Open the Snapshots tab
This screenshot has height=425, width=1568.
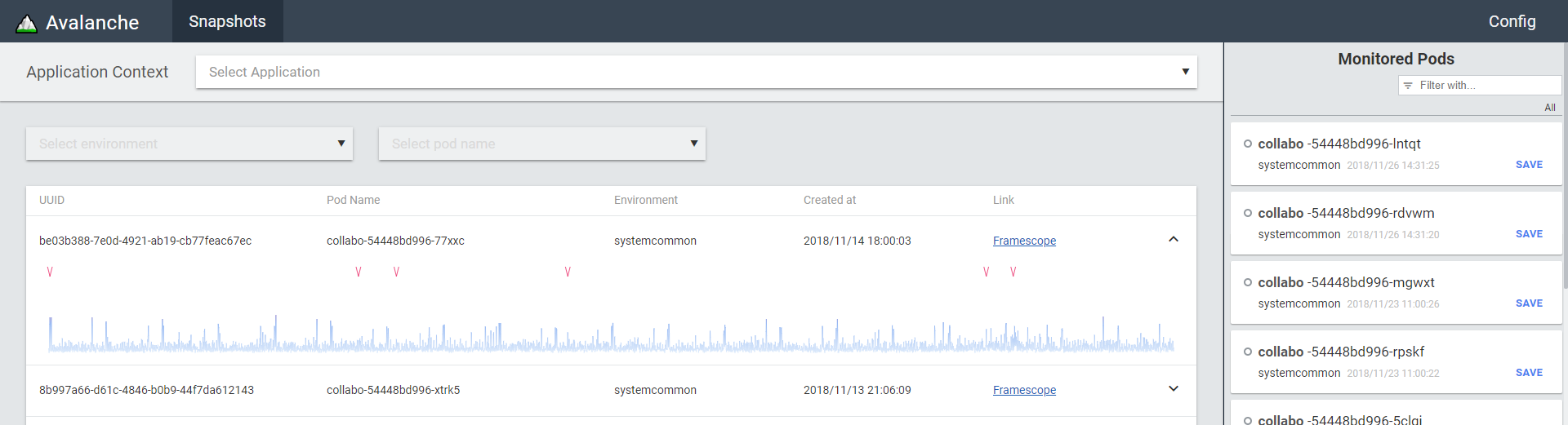click(227, 21)
